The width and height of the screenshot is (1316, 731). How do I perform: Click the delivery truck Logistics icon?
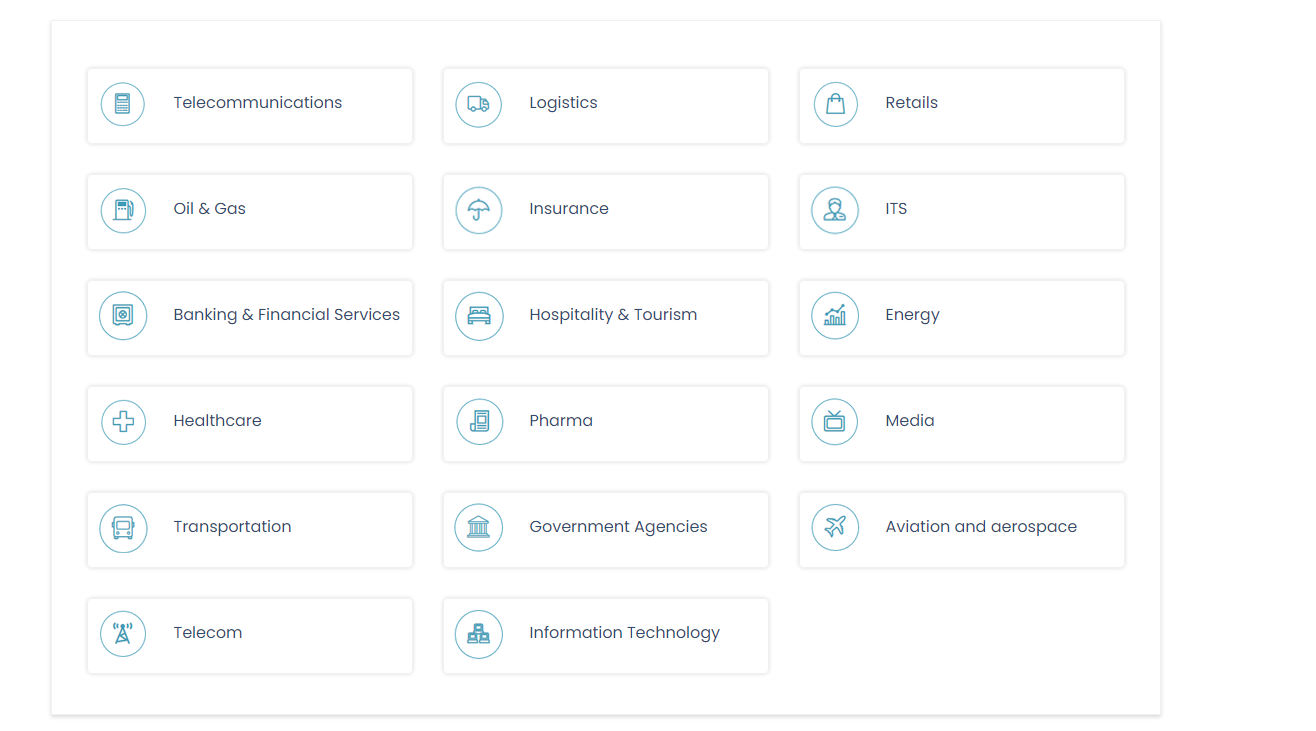(479, 104)
